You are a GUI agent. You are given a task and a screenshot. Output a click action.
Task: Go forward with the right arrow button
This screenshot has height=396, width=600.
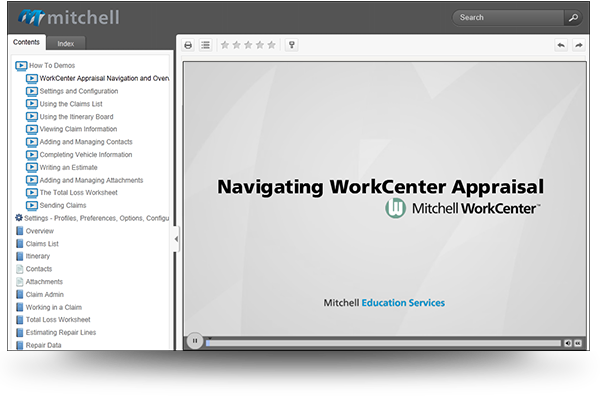(579, 45)
